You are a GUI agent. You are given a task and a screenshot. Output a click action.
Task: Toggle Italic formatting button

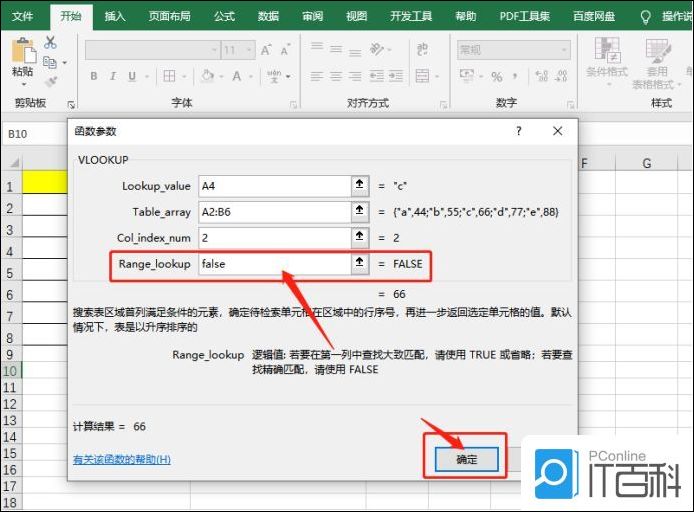(113, 76)
